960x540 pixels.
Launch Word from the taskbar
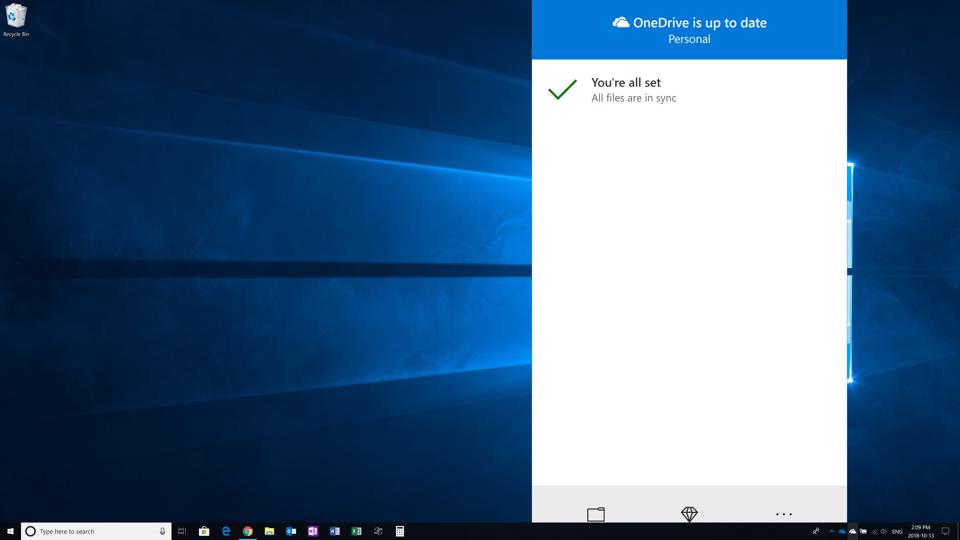334,531
